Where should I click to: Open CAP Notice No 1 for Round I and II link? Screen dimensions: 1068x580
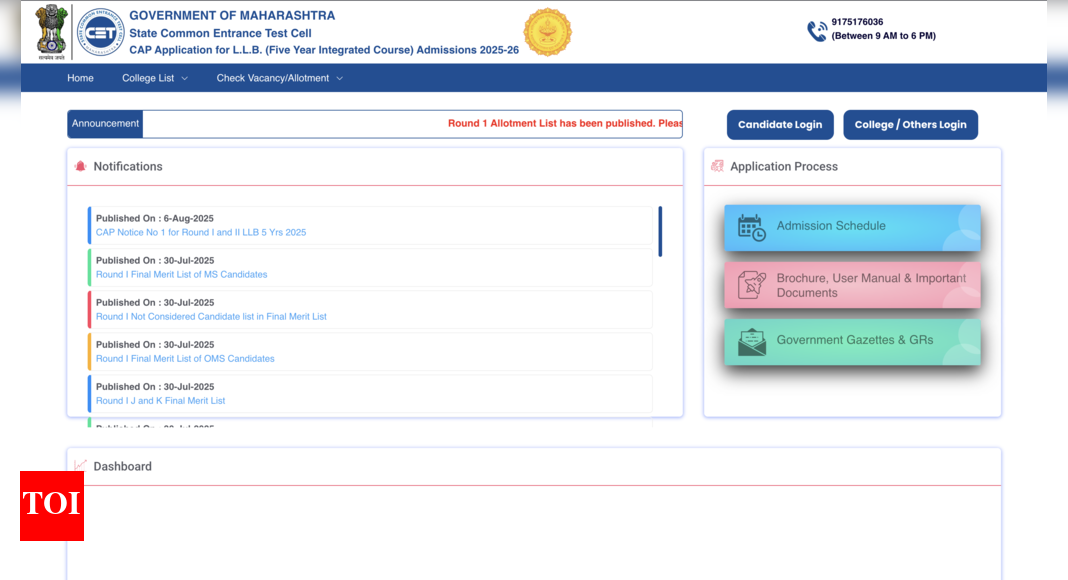point(201,232)
